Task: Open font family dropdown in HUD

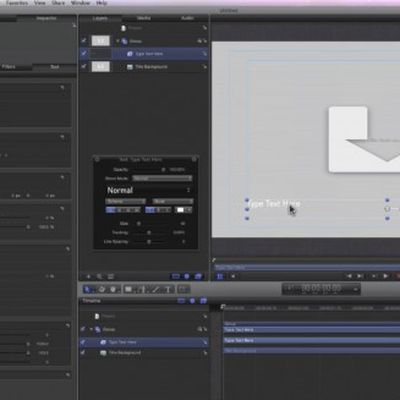Action: click(x=126, y=201)
